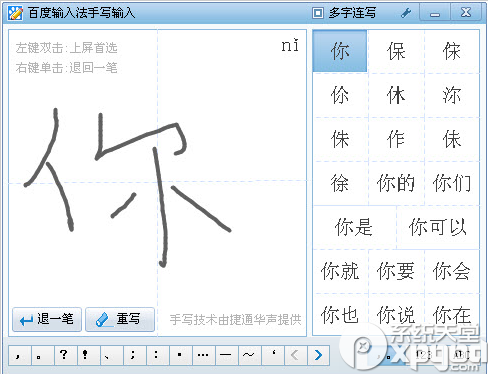Go to previous punctuation page arrow
This screenshot has width=488, height=374.
(295, 355)
